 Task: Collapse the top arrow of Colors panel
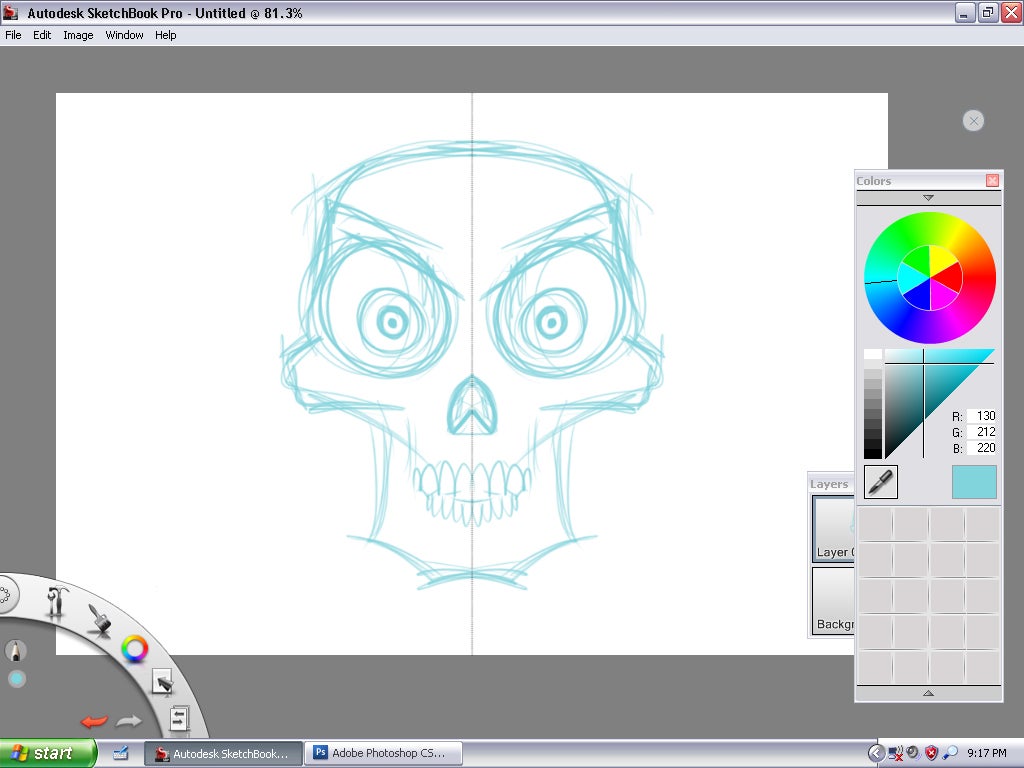[x=928, y=198]
